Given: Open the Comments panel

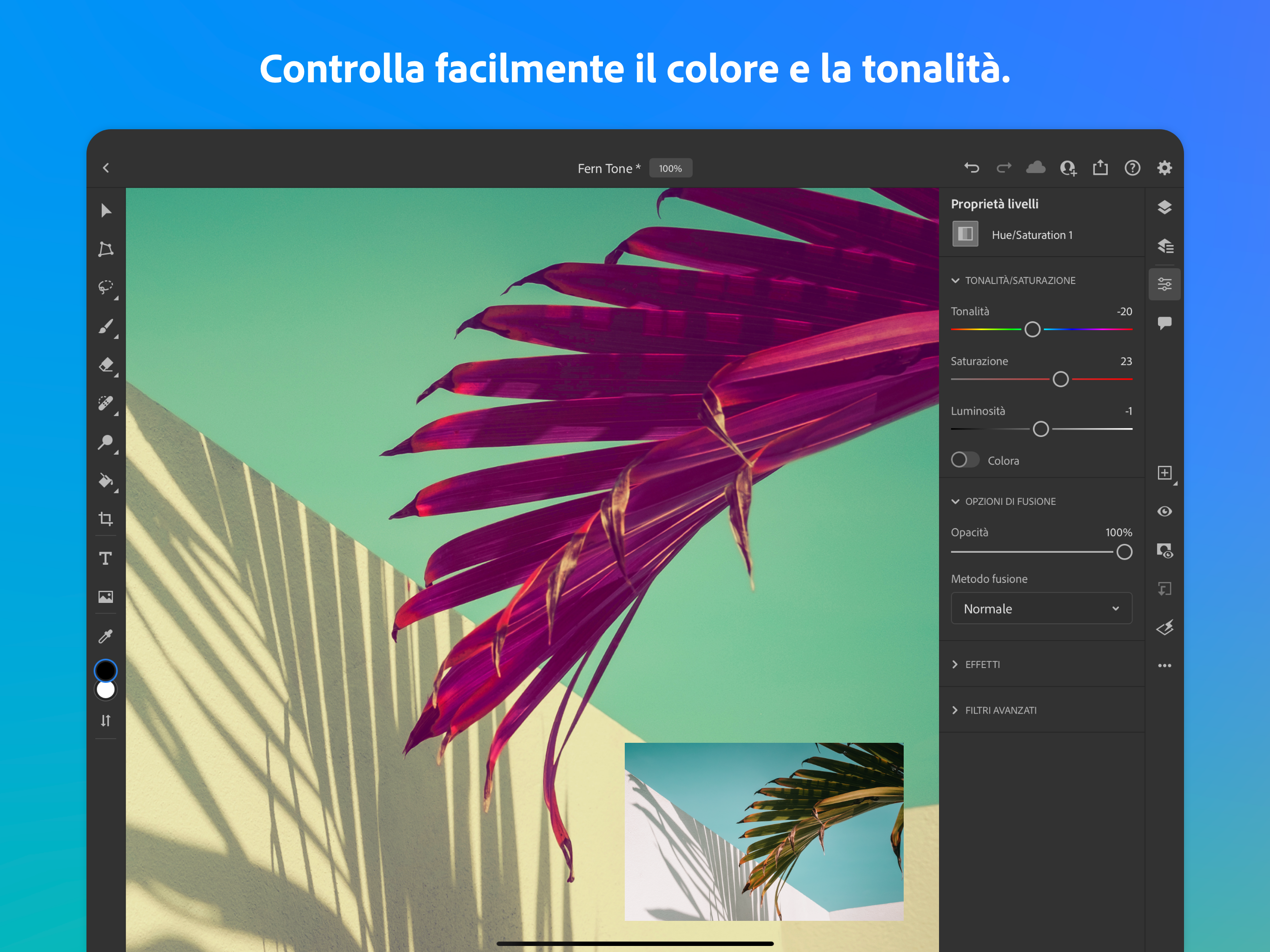Looking at the screenshot, I should (x=1165, y=323).
